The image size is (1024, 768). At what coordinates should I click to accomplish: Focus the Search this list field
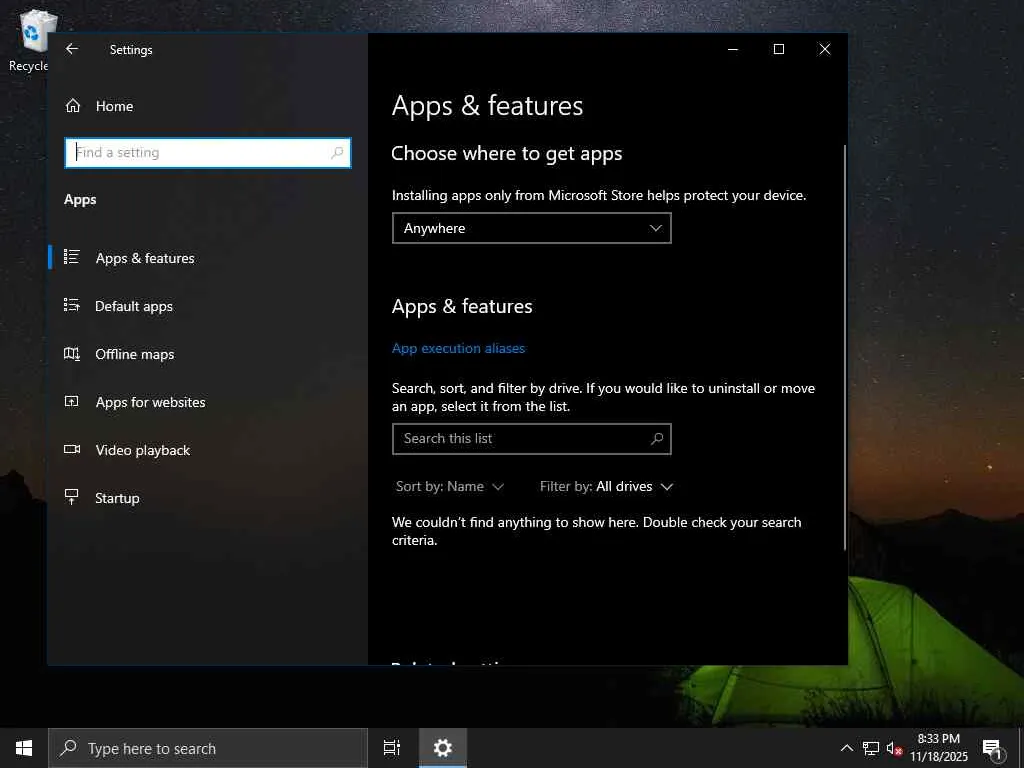(x=532, y=439)
